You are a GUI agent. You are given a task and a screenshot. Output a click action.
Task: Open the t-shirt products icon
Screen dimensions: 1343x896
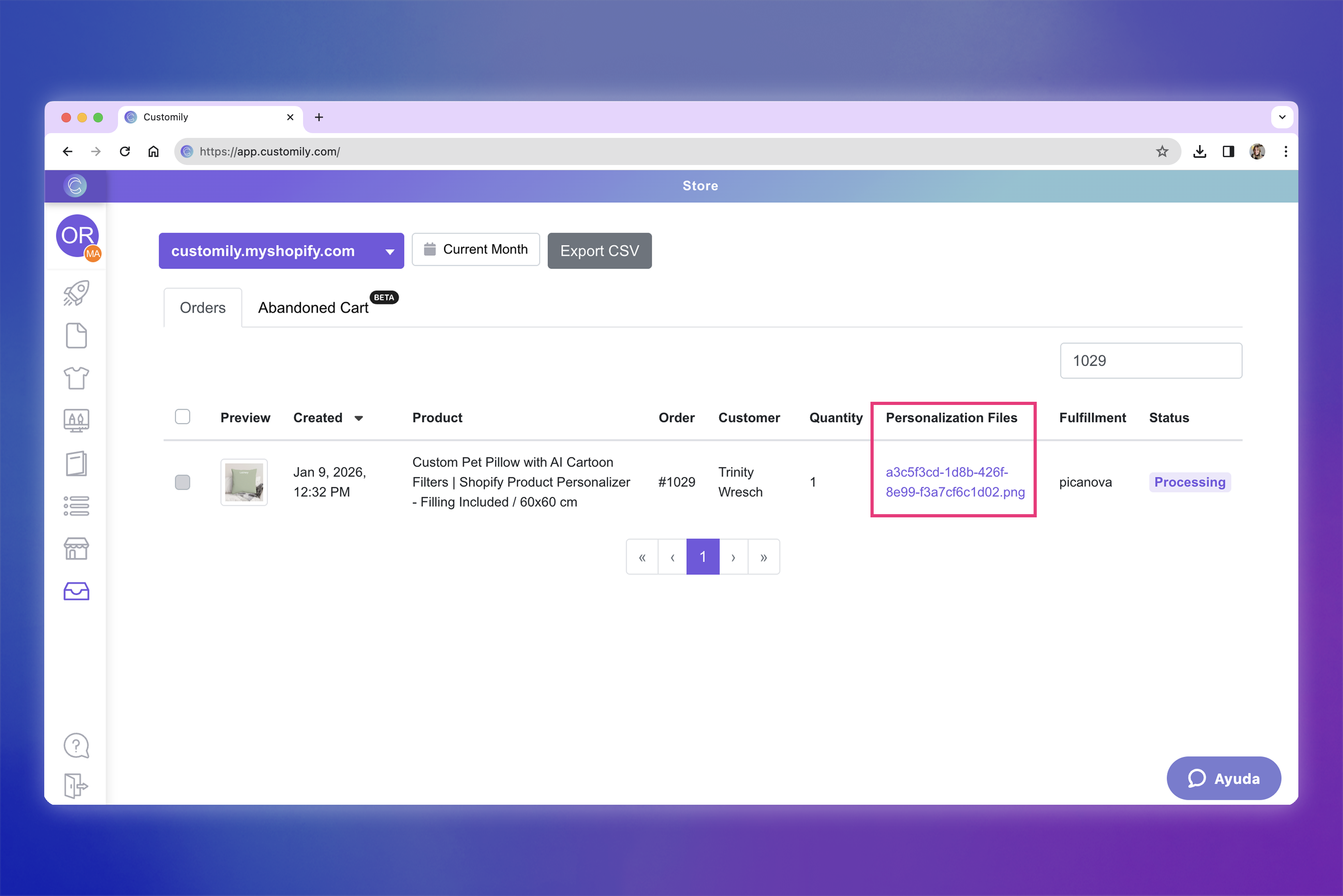pos(76,378)
